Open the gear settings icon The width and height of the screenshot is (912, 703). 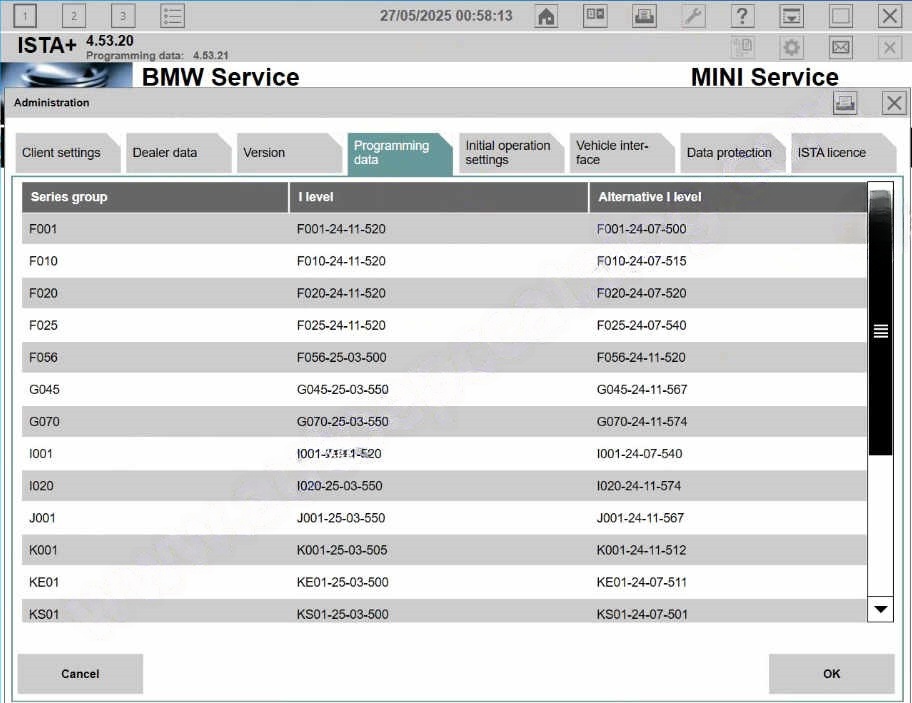pos(792,47)
